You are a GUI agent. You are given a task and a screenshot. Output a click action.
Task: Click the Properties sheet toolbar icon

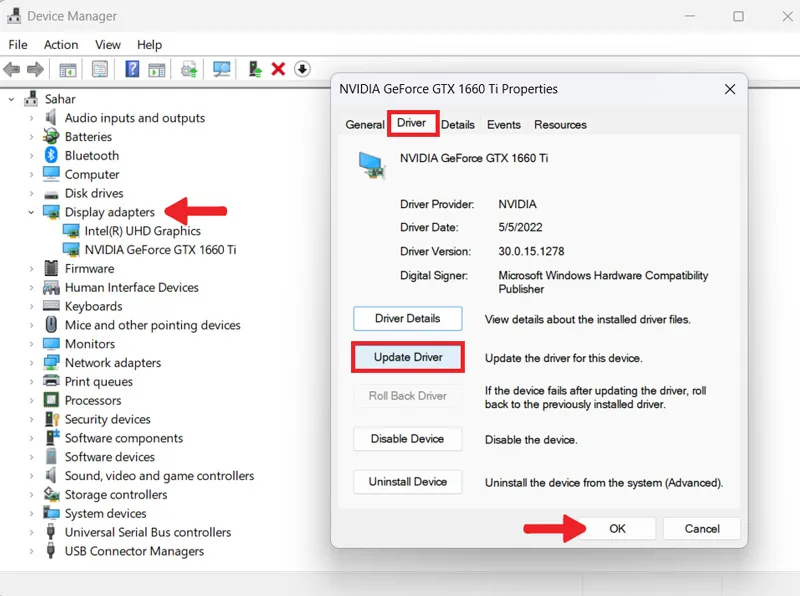(100, 69)
